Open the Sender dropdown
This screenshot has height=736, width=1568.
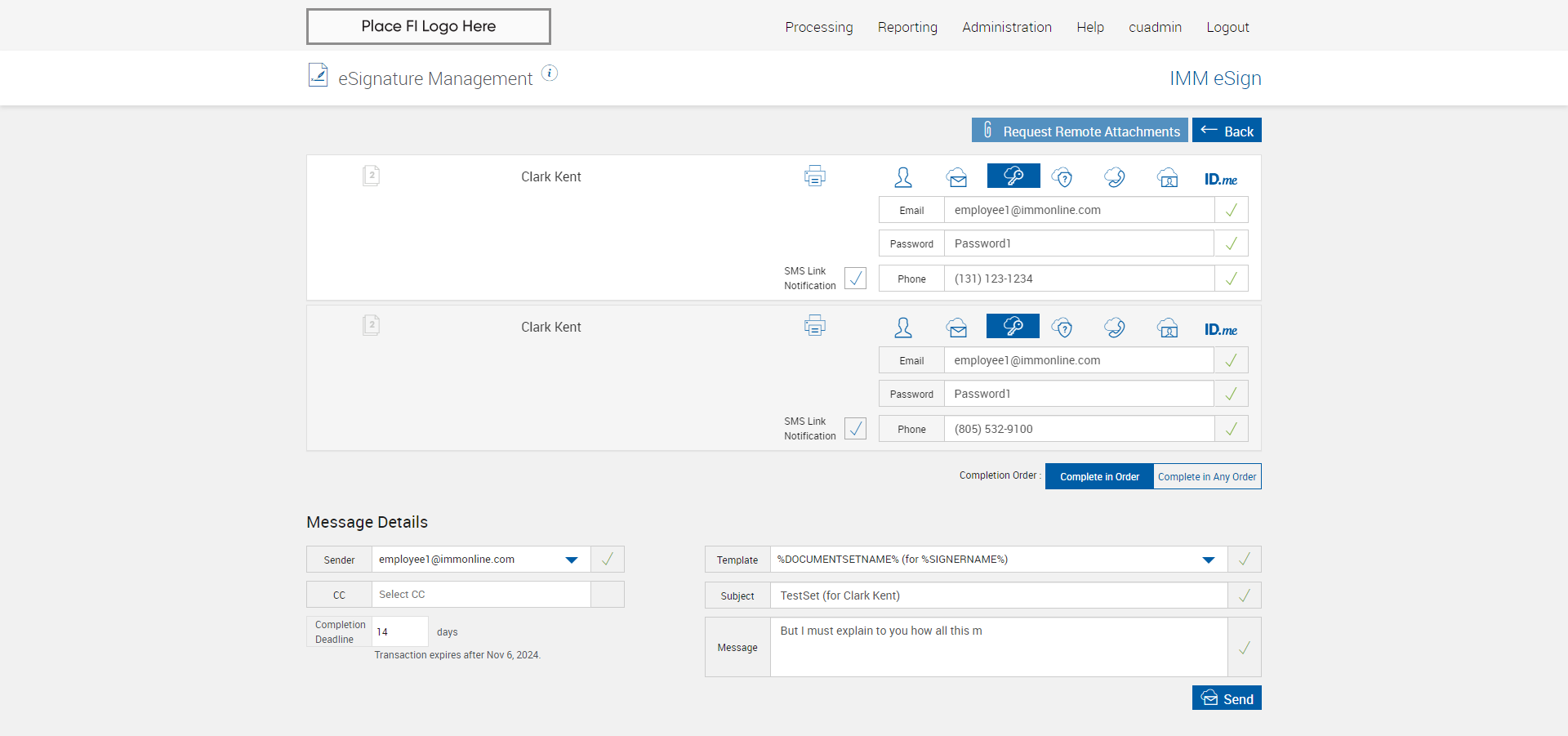pos(571,560)
